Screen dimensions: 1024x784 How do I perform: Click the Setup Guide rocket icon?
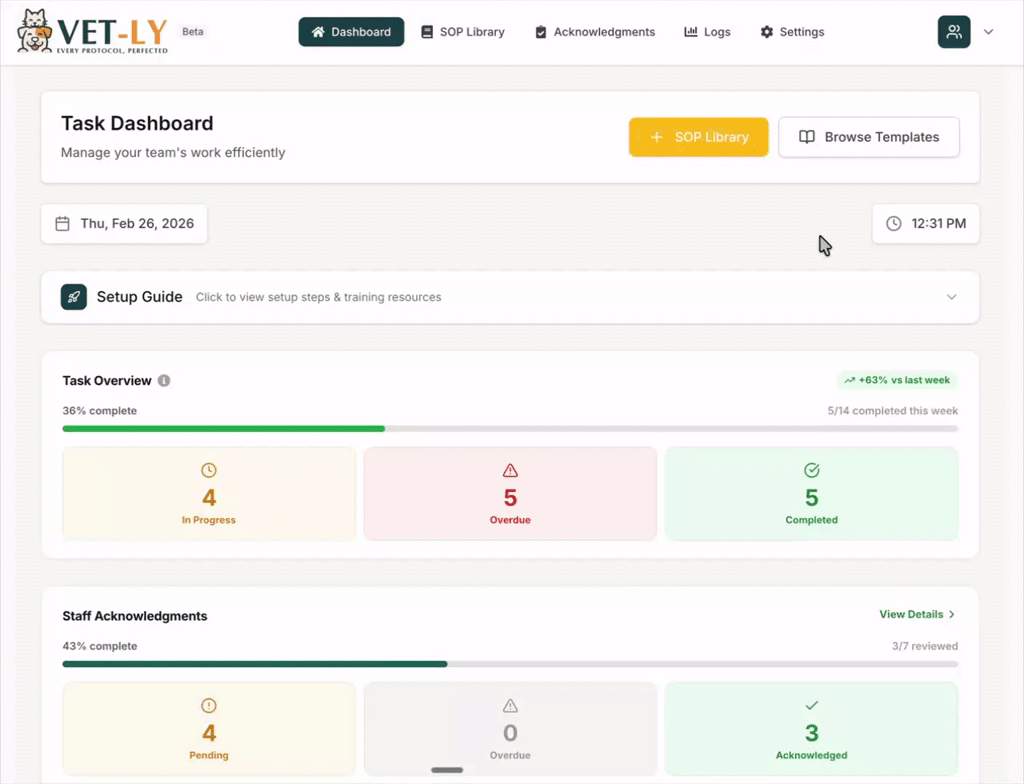pos(74,297)
